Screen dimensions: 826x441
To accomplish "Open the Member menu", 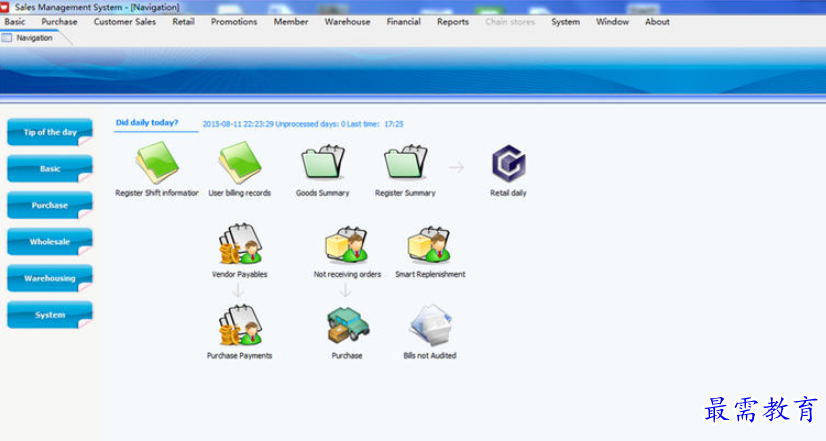I will point(291,22).
